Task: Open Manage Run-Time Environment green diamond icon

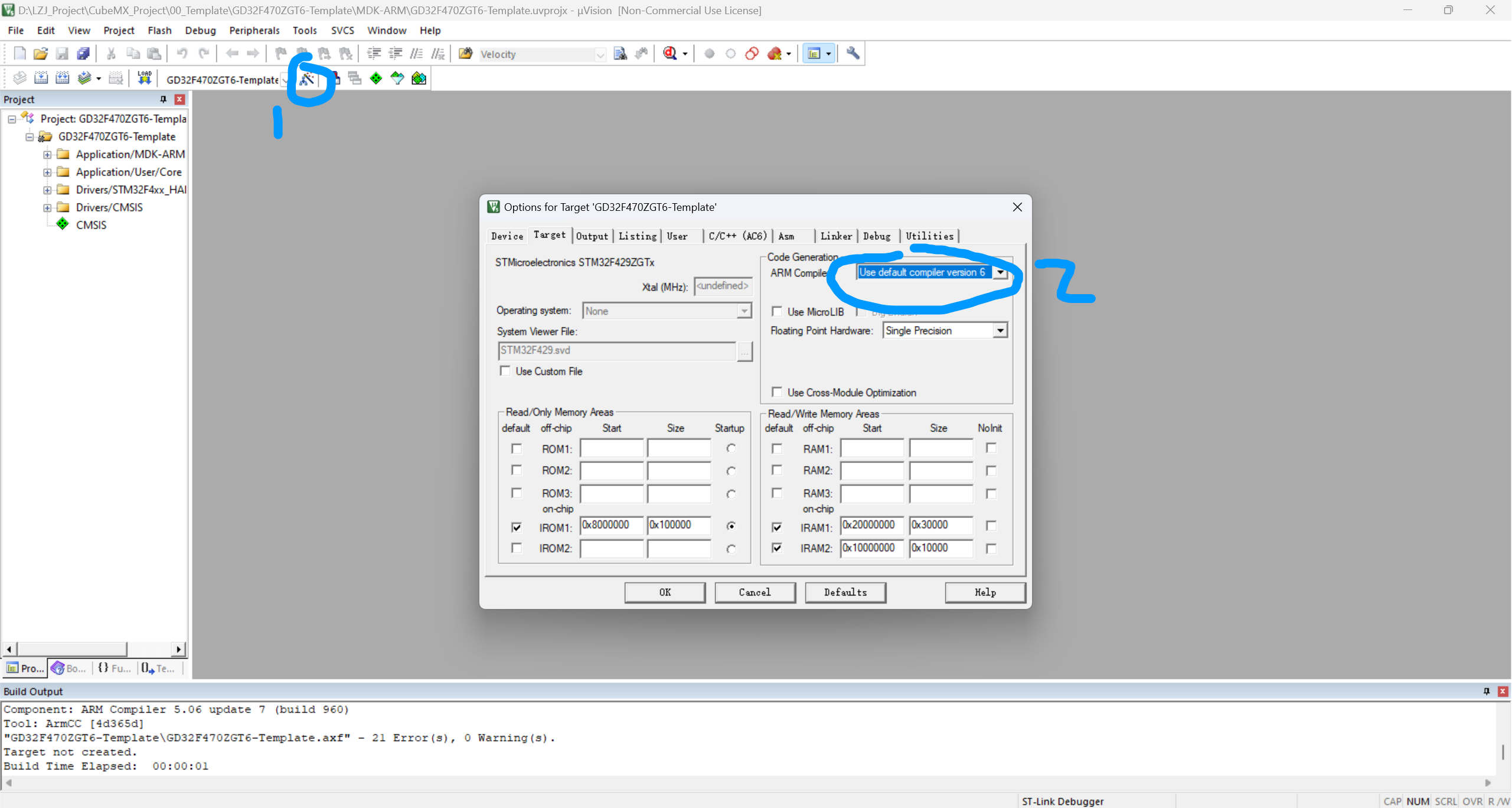Action: click(x=376, y=79)
